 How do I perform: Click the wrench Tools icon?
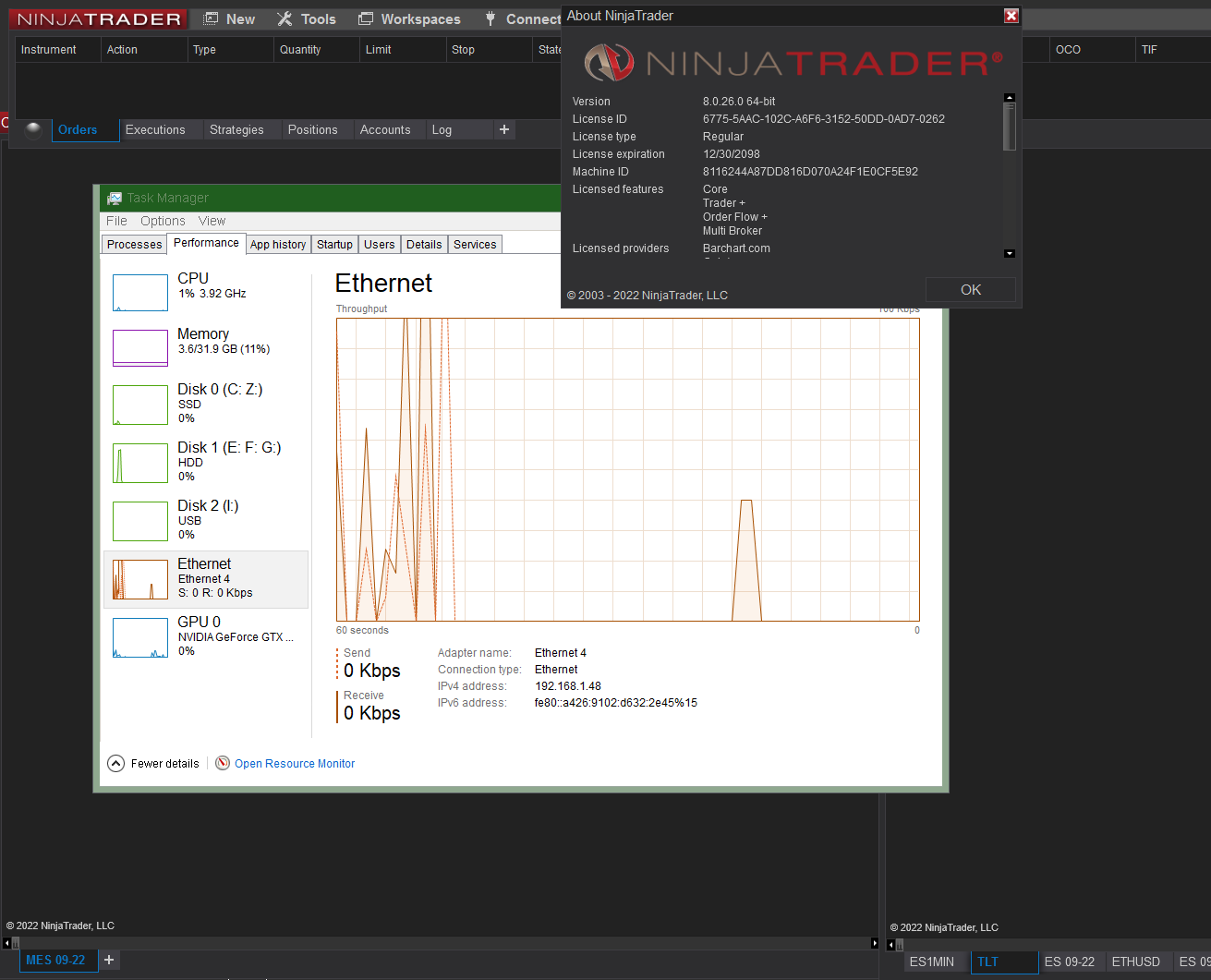coord(285,18)
